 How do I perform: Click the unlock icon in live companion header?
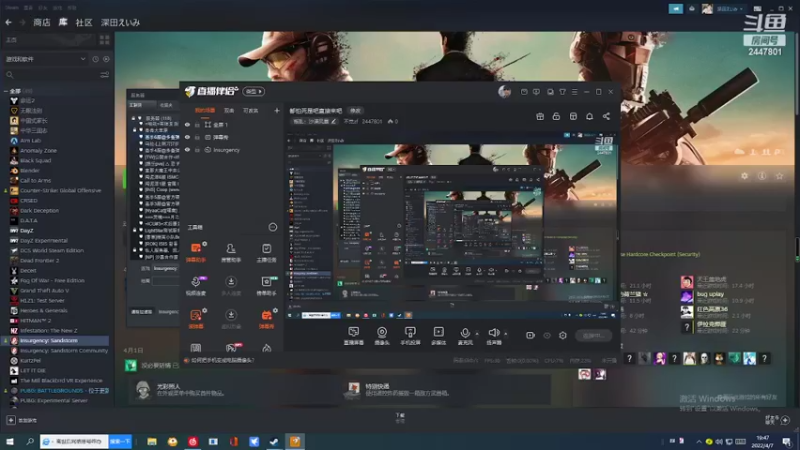pos(556,116)
